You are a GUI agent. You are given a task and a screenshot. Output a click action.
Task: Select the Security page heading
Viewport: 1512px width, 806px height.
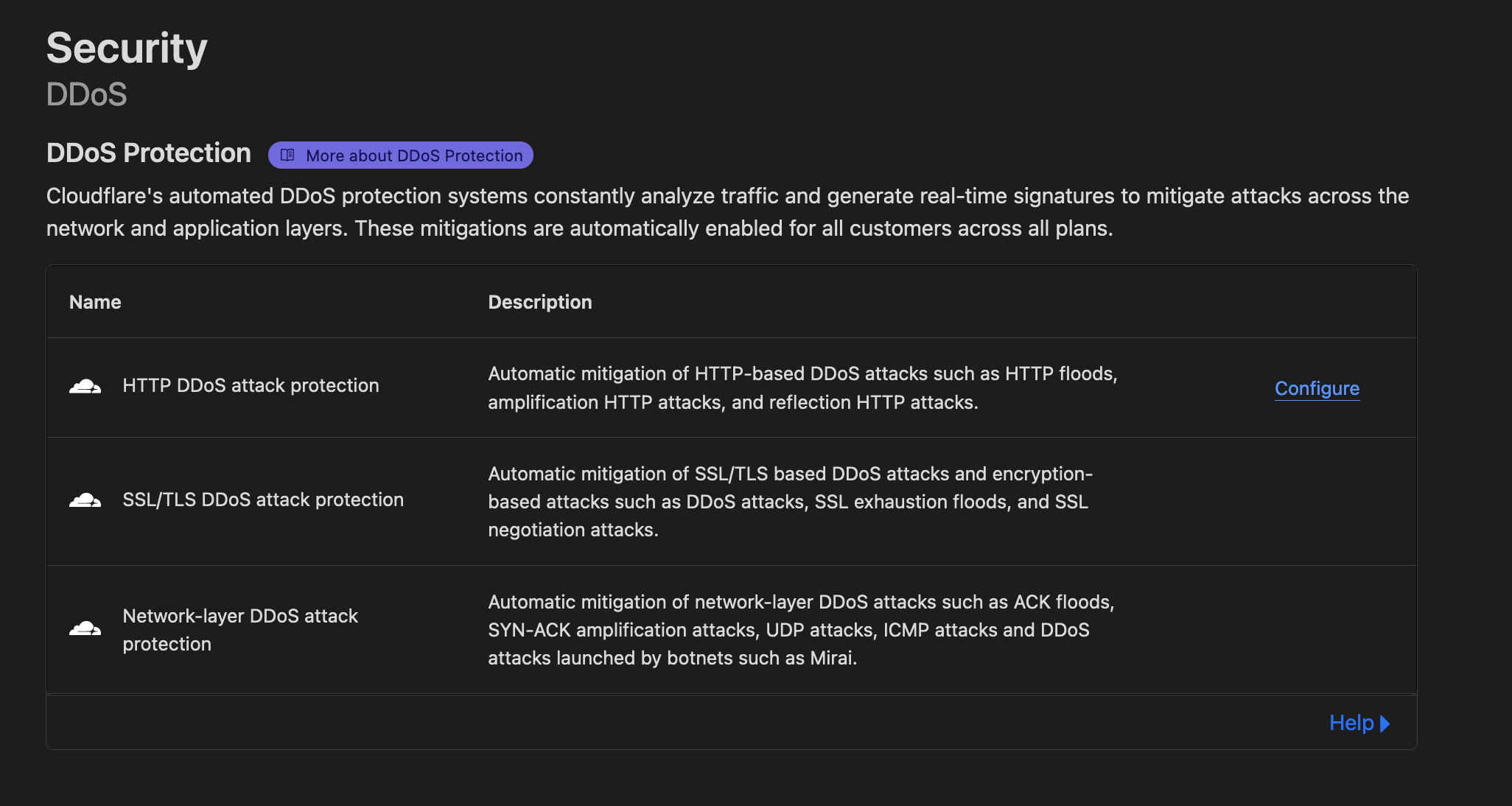[126, 48]
